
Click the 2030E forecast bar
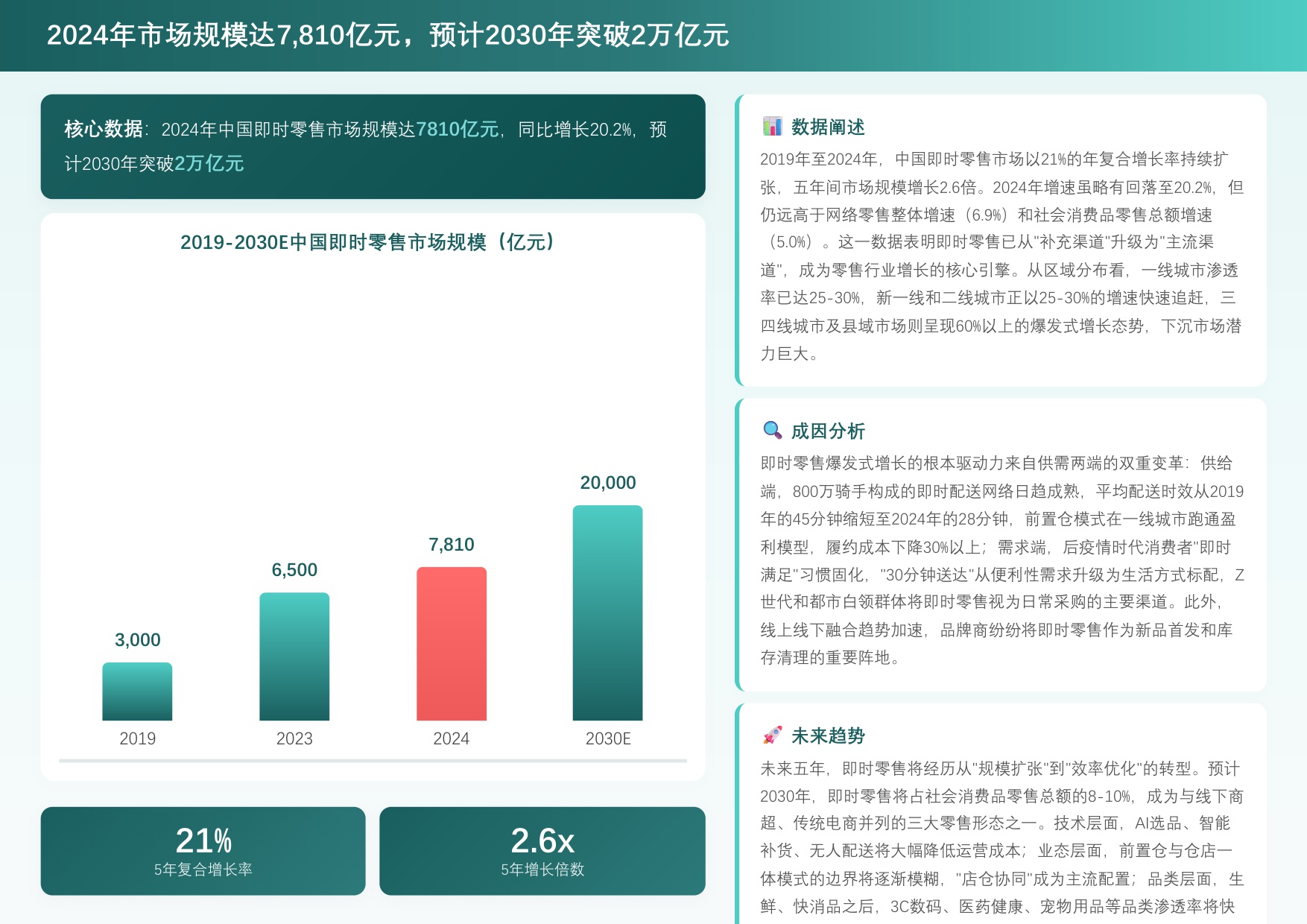coord(607,613)
